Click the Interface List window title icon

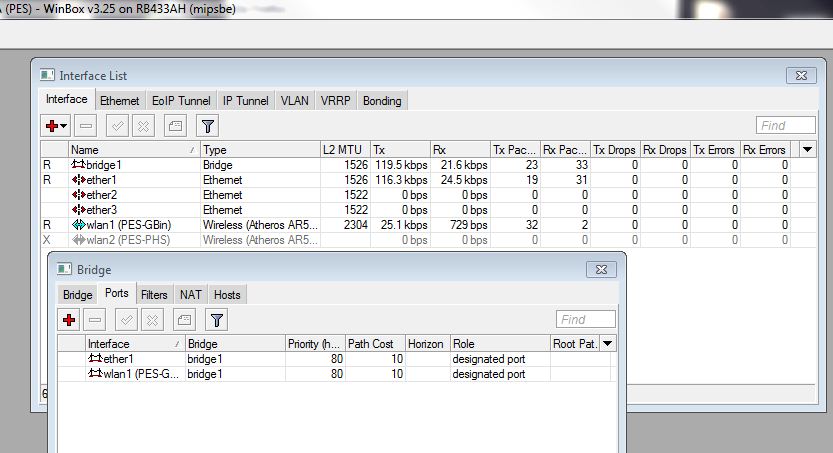(48, 75)
